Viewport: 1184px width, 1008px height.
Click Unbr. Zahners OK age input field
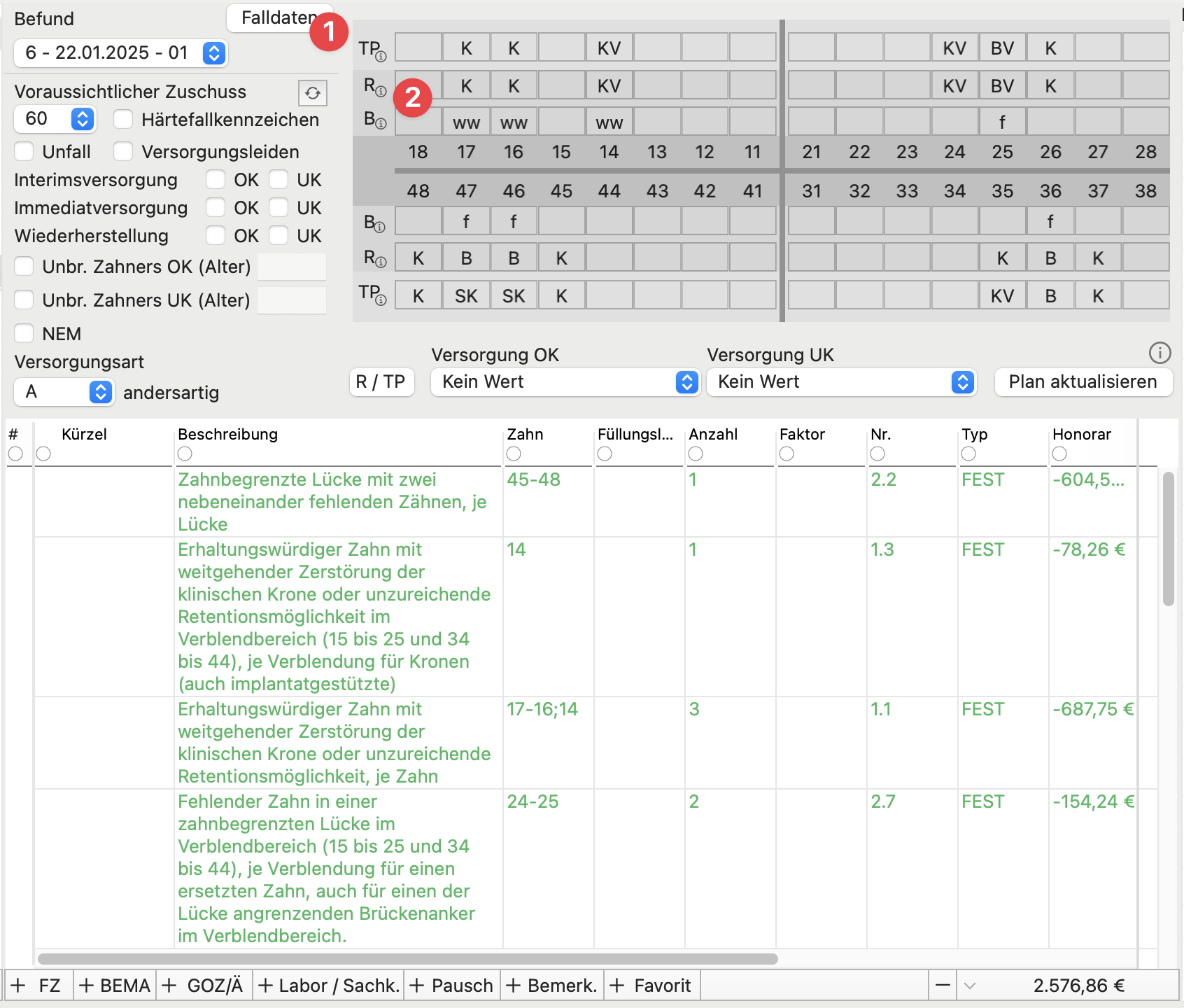tap(292, 267)
